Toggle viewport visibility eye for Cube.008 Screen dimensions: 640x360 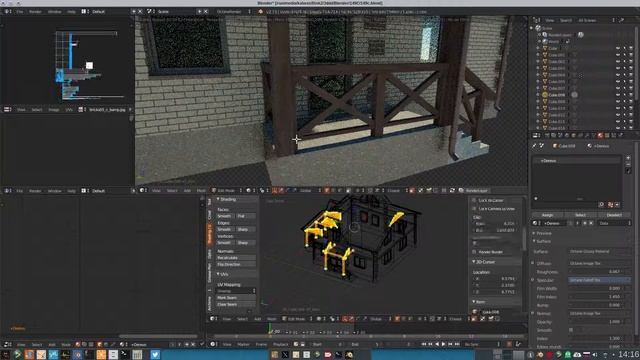click(x=618, y=95)
